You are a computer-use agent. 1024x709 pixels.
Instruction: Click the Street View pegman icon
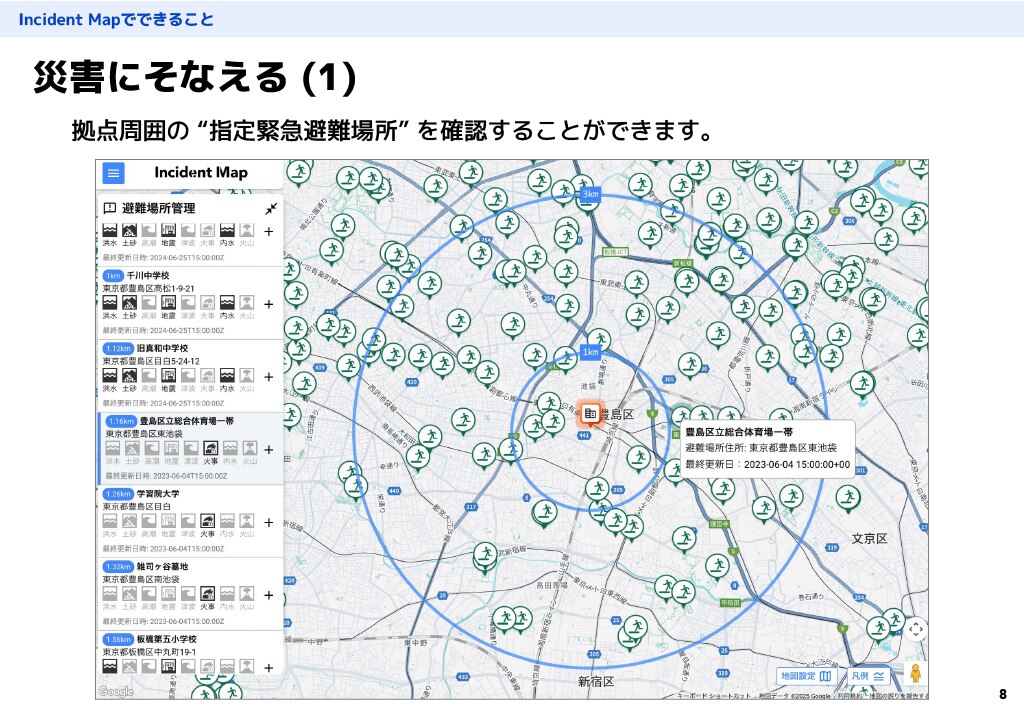point(916,674)
